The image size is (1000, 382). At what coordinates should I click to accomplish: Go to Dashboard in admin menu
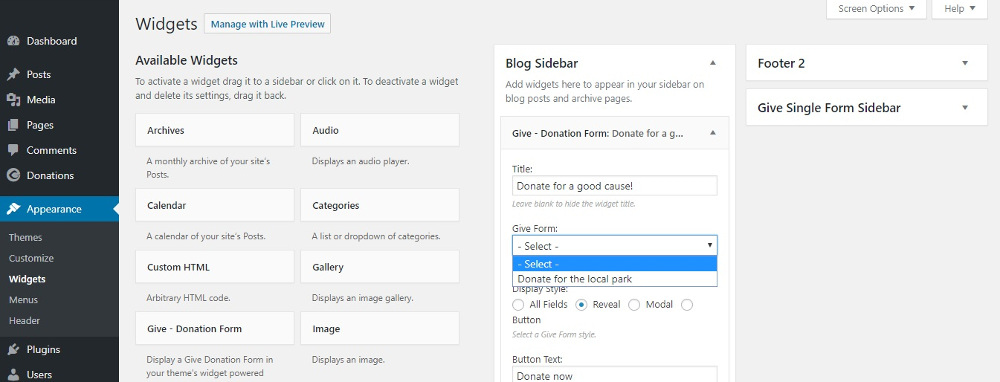coord(59,41)
